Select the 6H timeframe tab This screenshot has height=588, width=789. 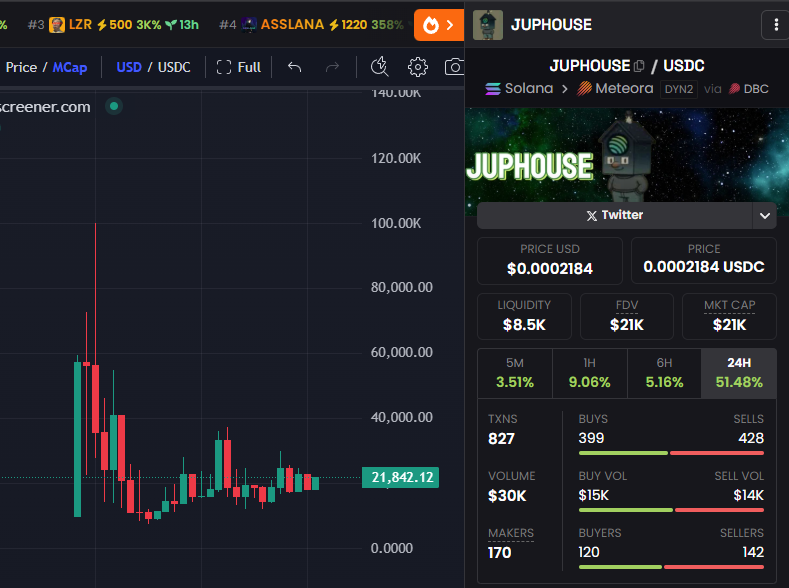(664, 373)
